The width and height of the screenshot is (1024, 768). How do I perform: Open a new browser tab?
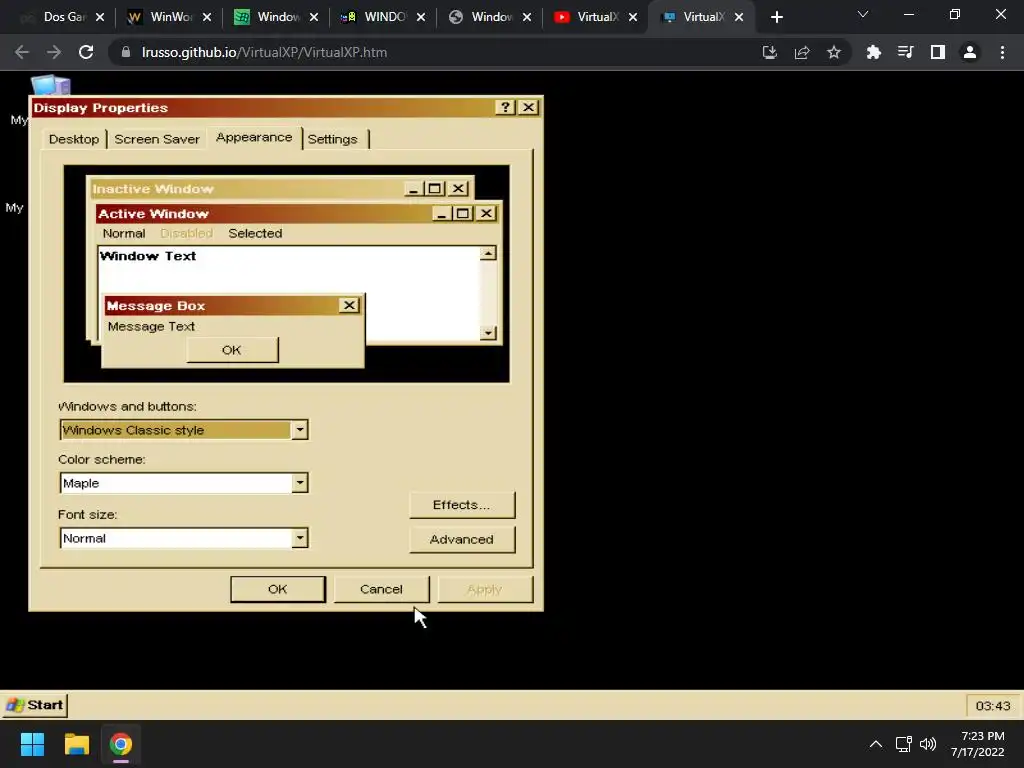point(776,17)
